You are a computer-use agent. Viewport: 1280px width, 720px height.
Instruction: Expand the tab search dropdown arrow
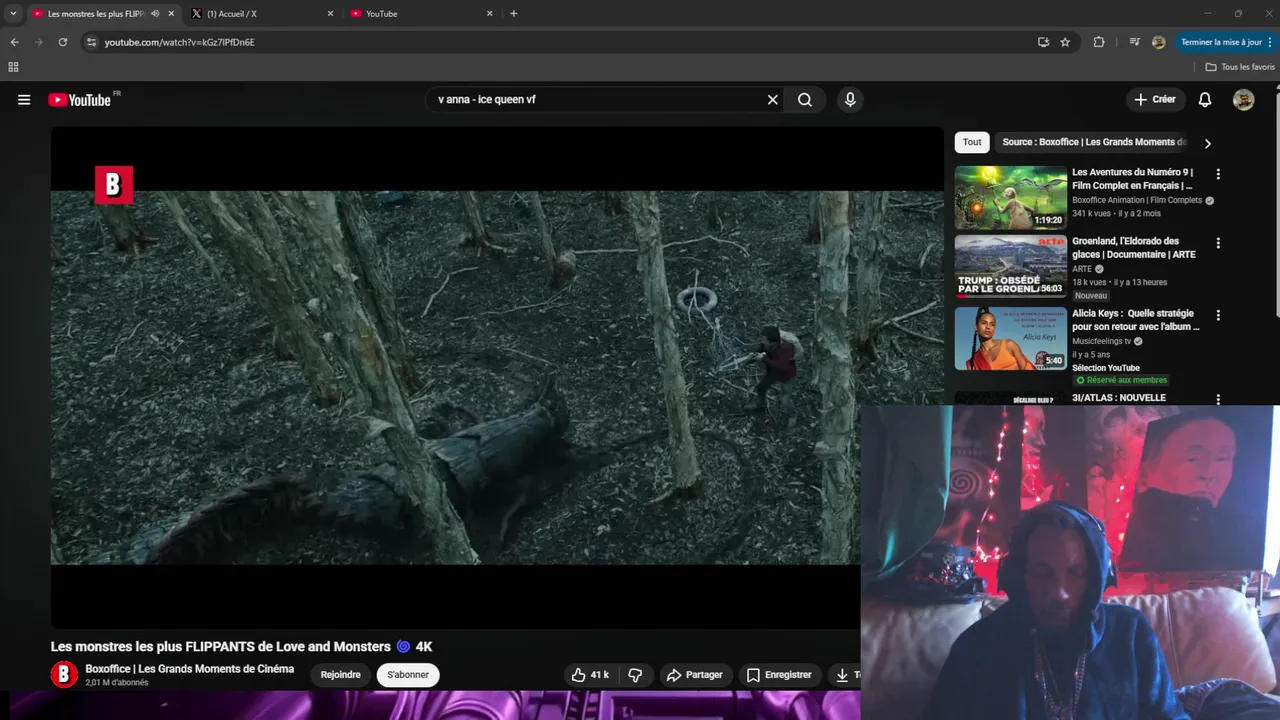point(13,14)
